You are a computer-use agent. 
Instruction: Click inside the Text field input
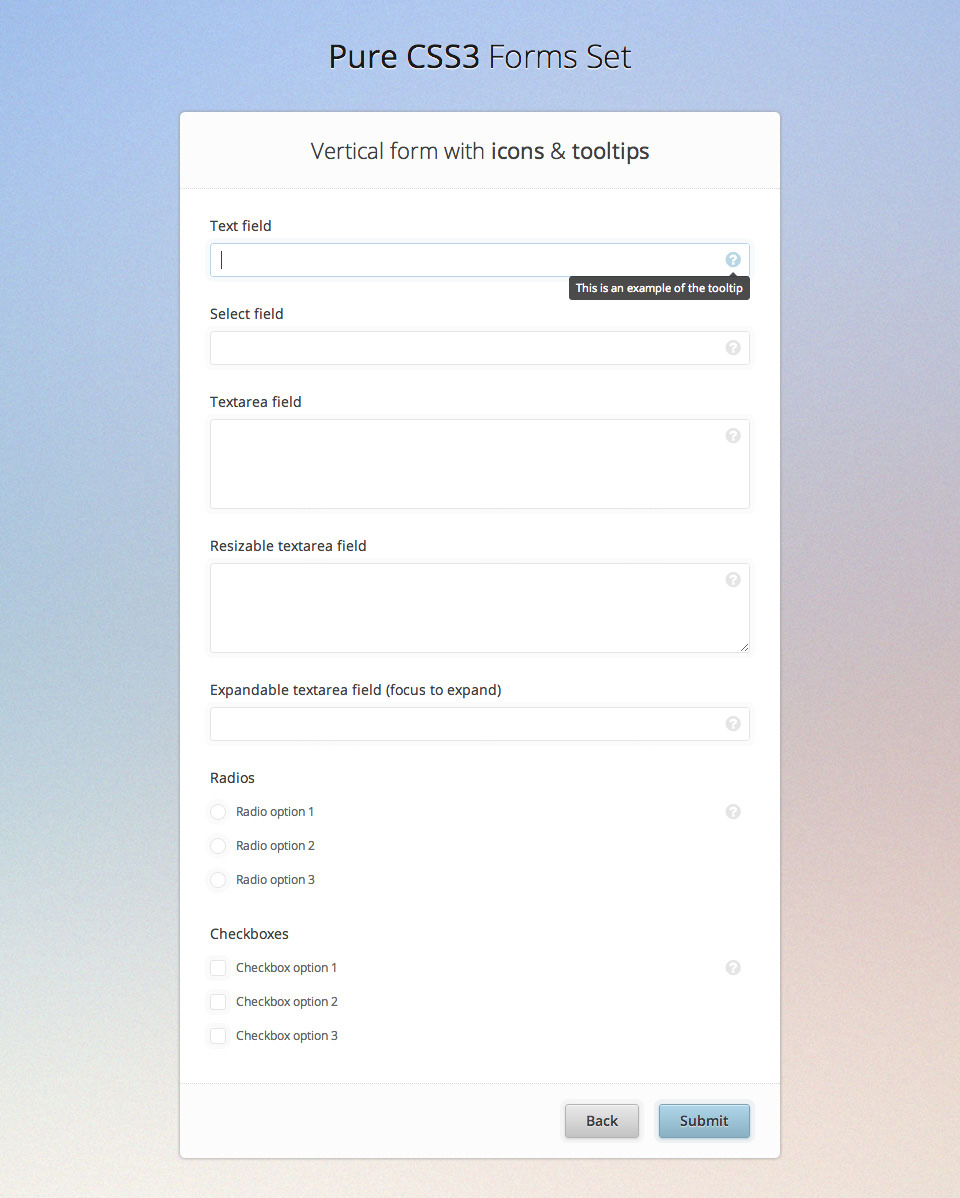tap(465, 260)
